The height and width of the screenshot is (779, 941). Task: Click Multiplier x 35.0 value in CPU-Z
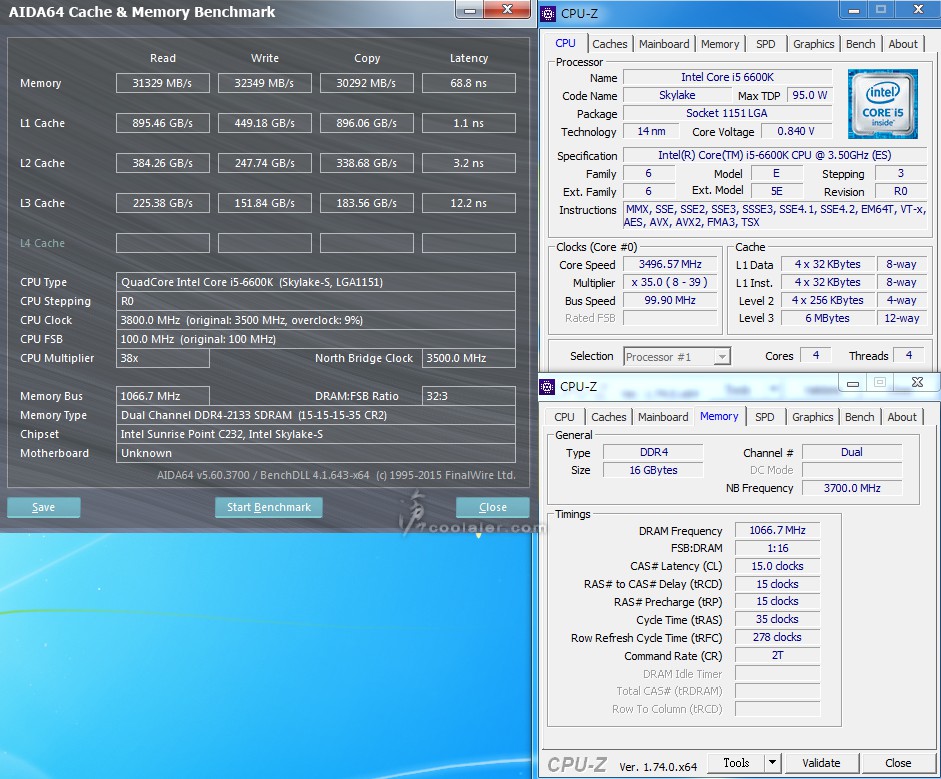(x=670, y=282)
